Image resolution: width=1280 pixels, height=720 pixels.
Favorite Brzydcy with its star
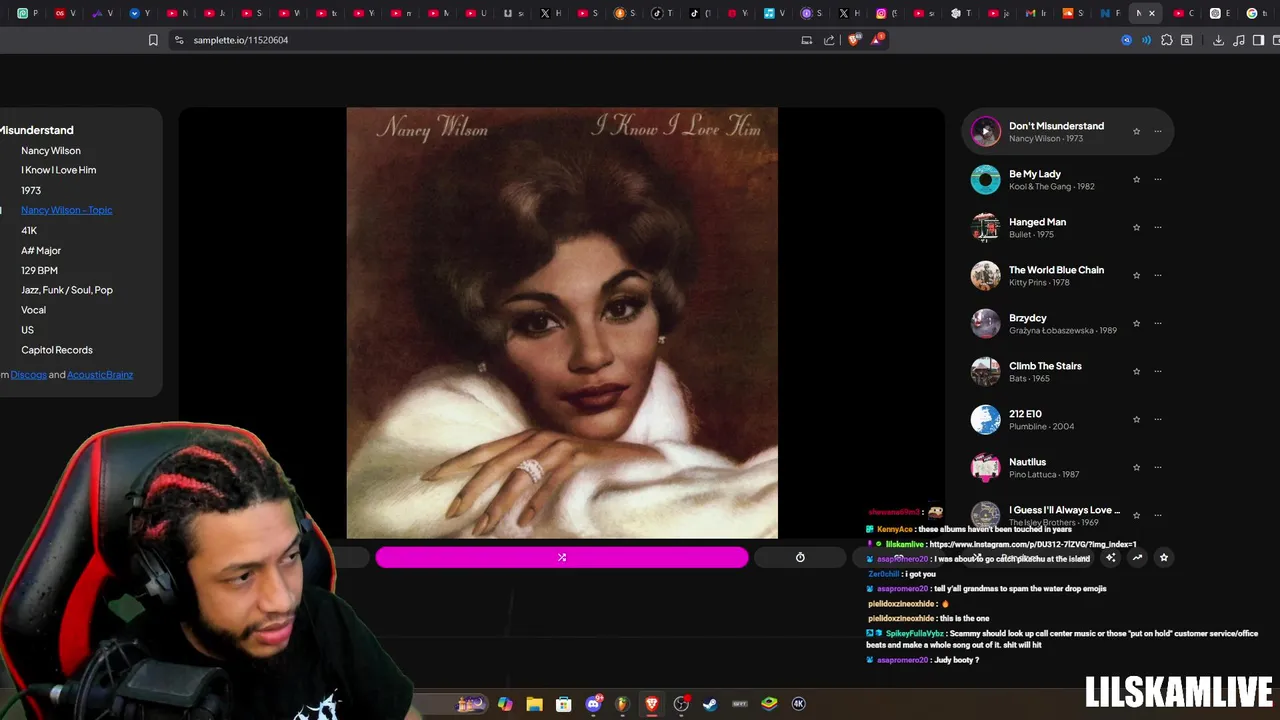[x=1136, y=323]
